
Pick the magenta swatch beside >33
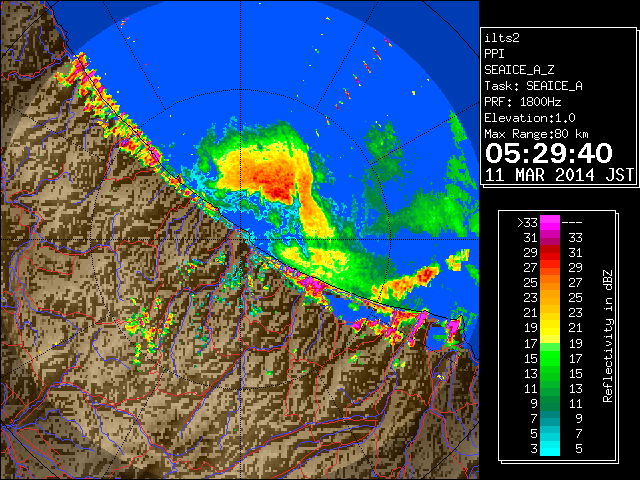[x=550, y=223]
